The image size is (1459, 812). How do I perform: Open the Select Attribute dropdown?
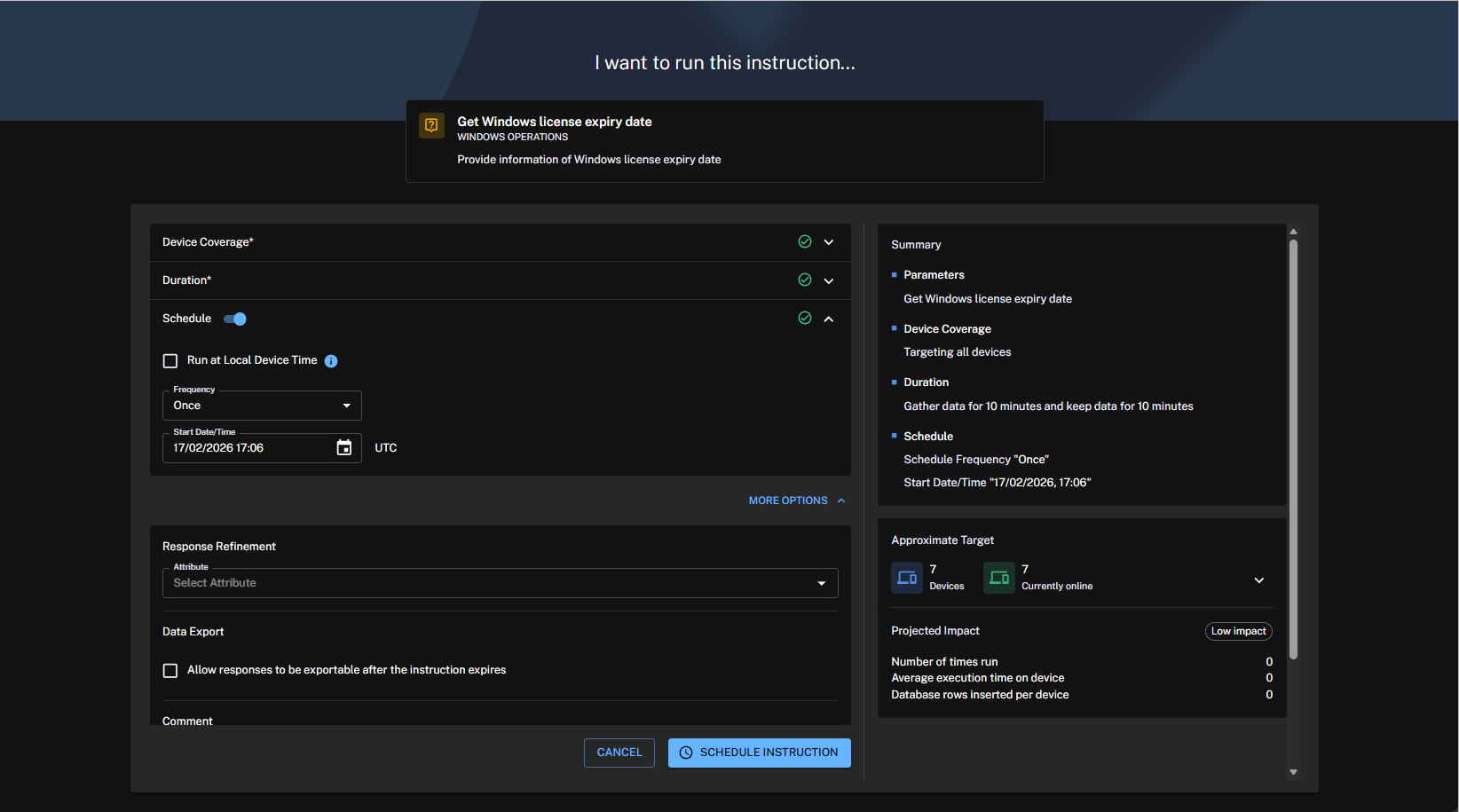point(500,583)
